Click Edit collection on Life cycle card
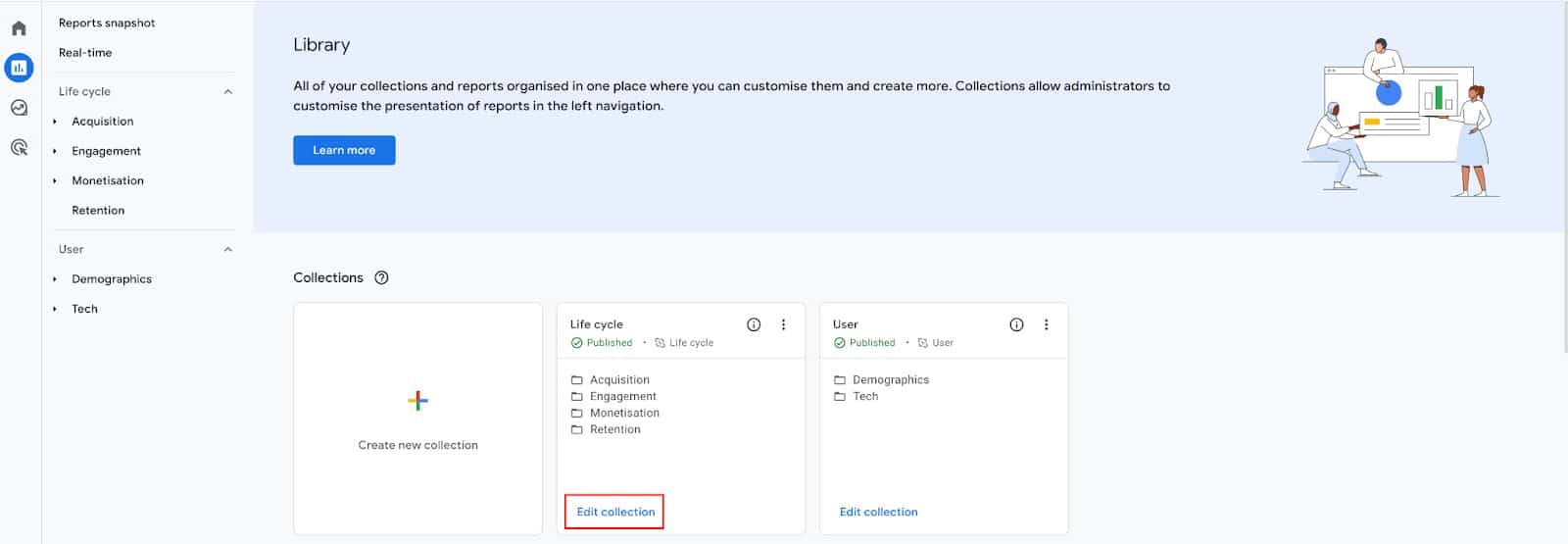Image resolution: width=1568 pixels, height=544 pixels. [615, 512]
